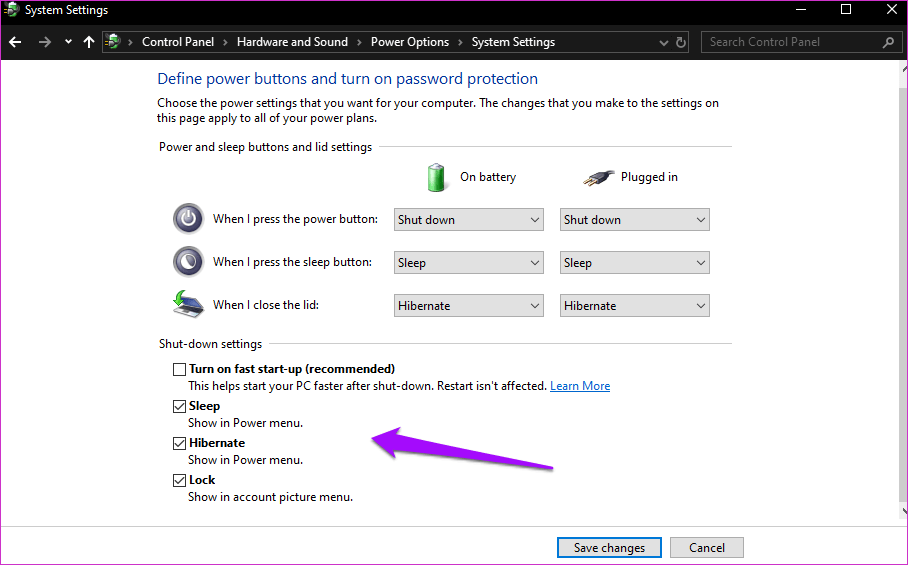The image size is (908, 565).
Task: Go forward using the forward arrow
Action: point(45,42)
